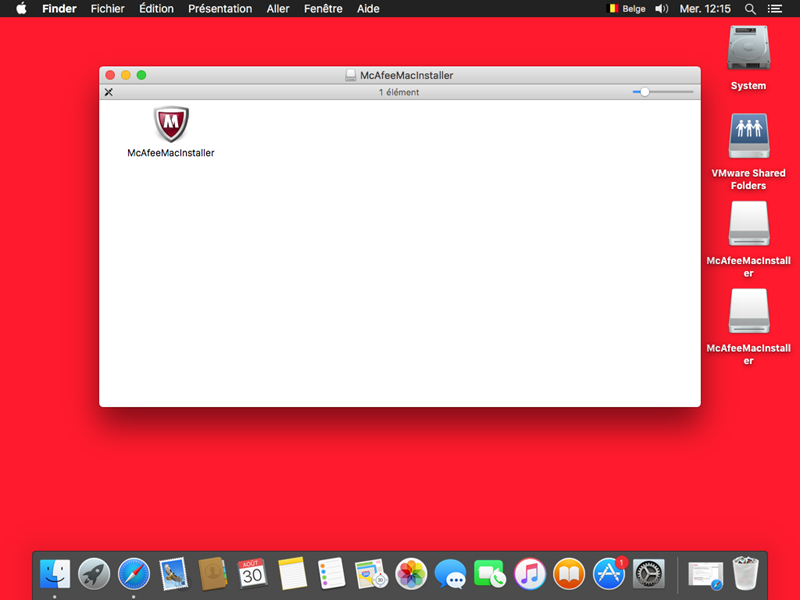
Task: Open Calendar icon showing 30
Action: tap(252, 573)
